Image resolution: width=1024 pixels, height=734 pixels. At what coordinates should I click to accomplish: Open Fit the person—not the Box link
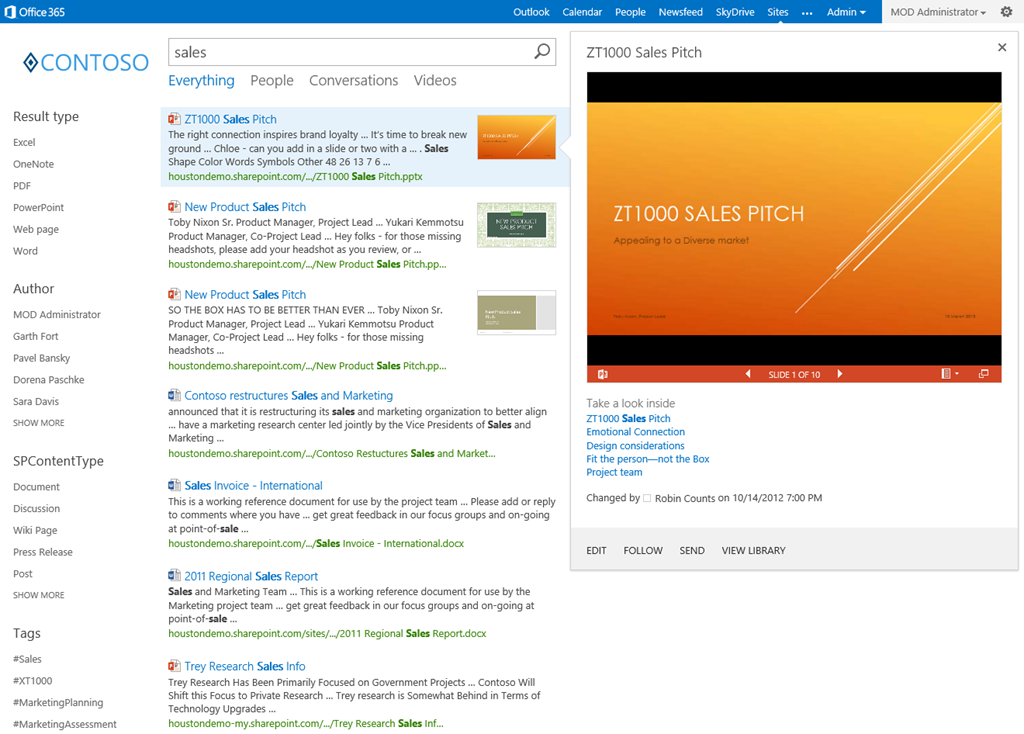[648, 458]
